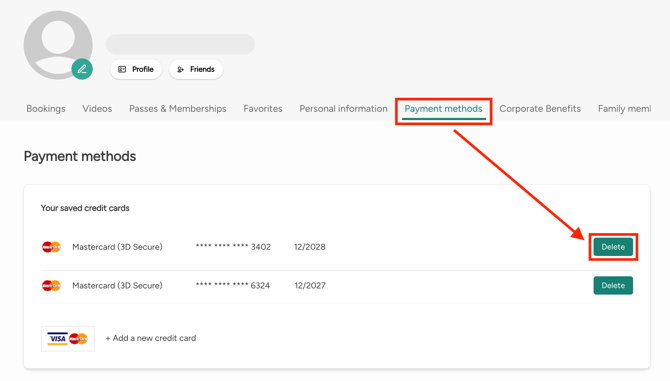Viewport: 670px width, 381px height.
Task: Go to the Favorites tab
Action: click(263, 108)
